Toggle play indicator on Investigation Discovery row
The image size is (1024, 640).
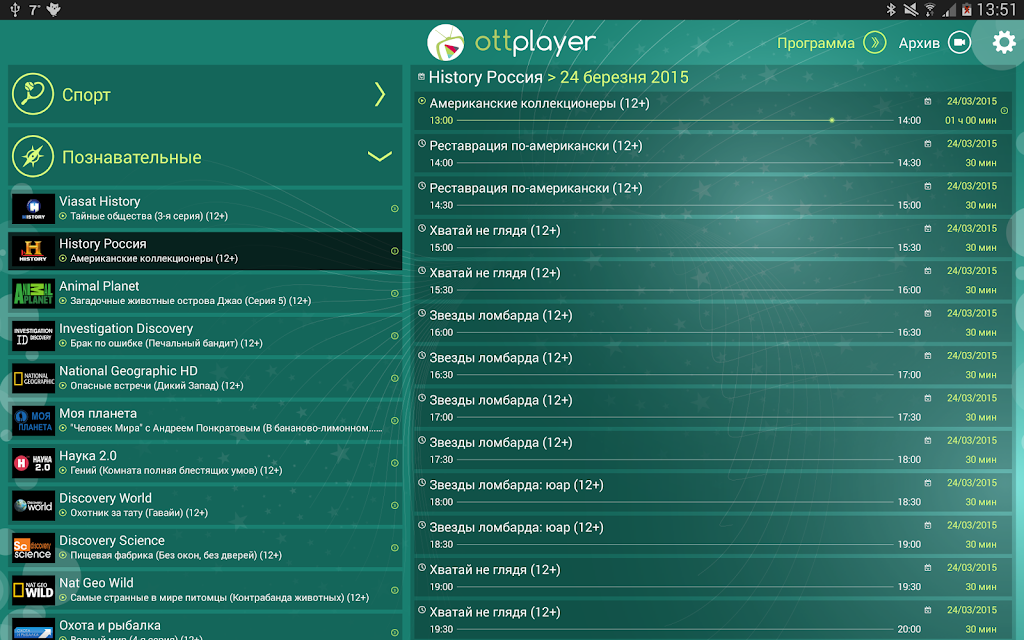pyautogui.click(x=394, y=336)
